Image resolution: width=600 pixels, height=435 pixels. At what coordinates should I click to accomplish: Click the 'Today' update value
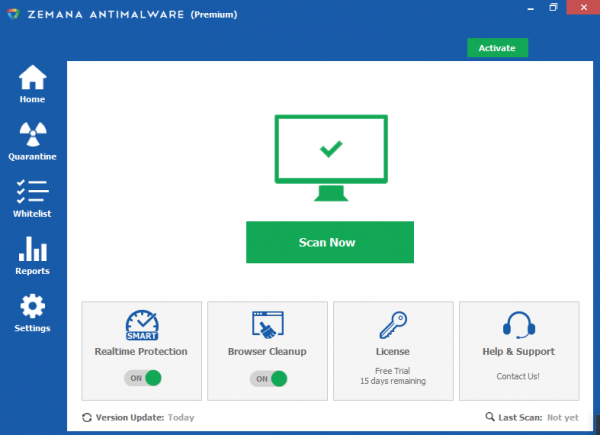tap(181, 417)
